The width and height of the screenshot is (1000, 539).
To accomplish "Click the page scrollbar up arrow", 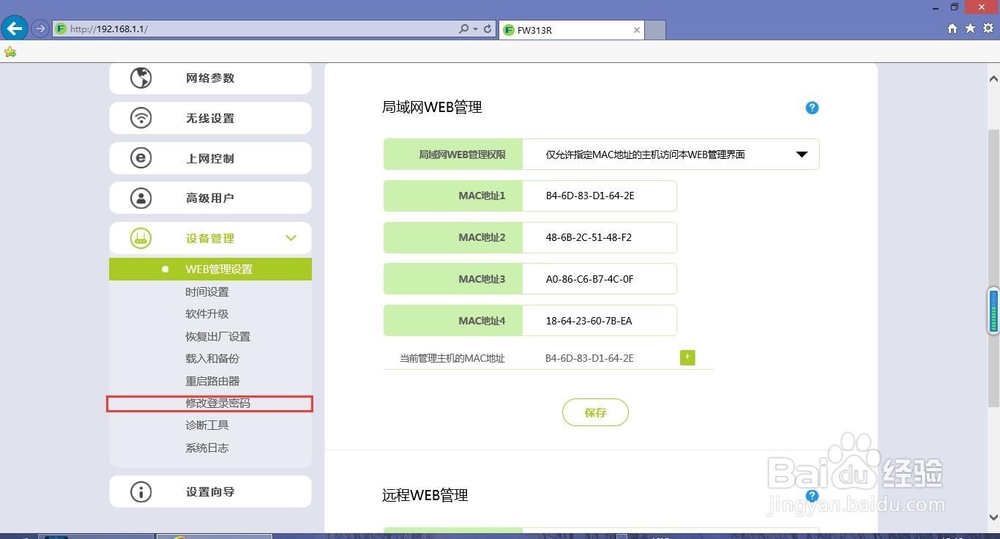I will 993,79.
